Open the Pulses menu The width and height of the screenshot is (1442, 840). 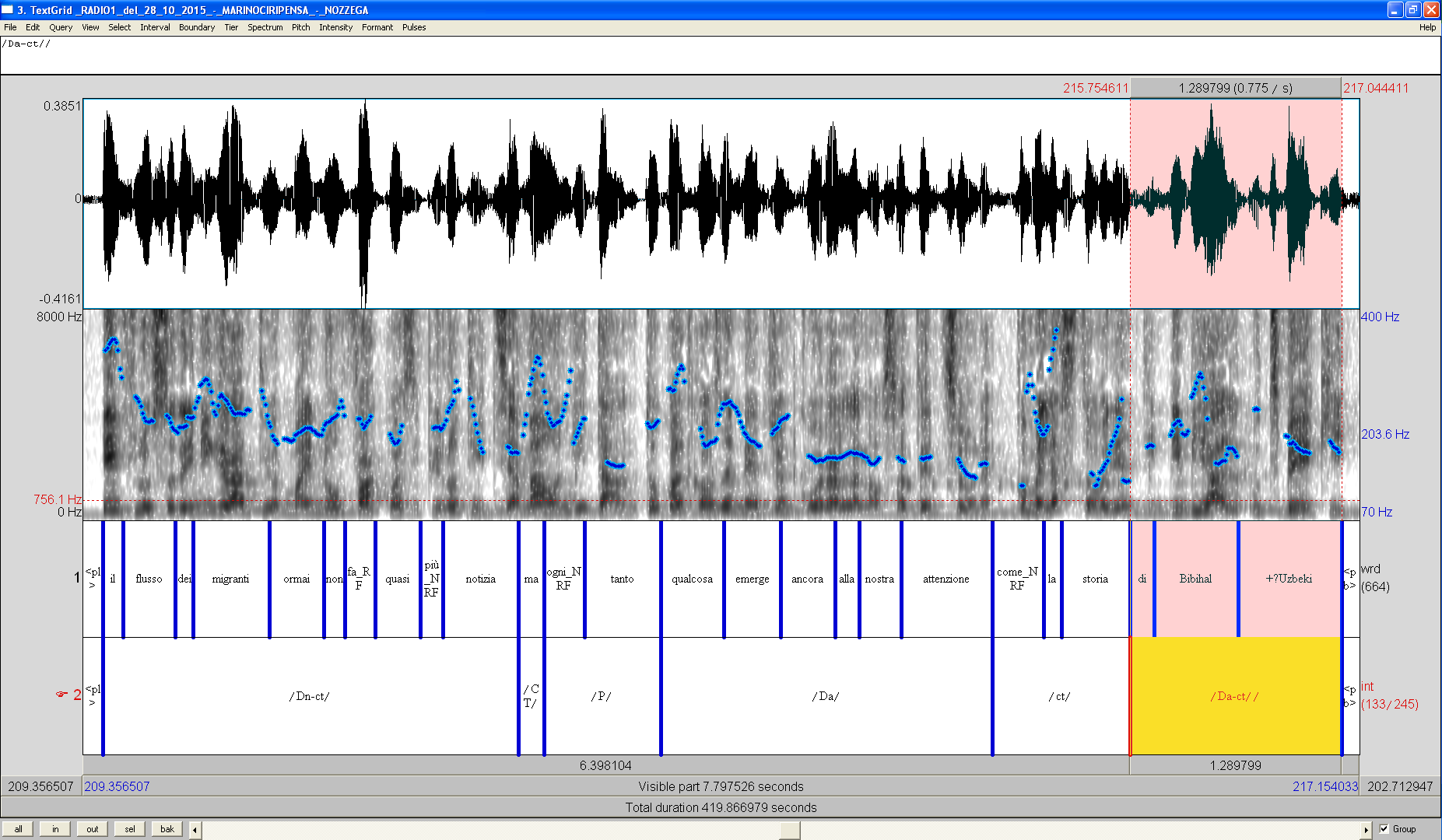414,27
